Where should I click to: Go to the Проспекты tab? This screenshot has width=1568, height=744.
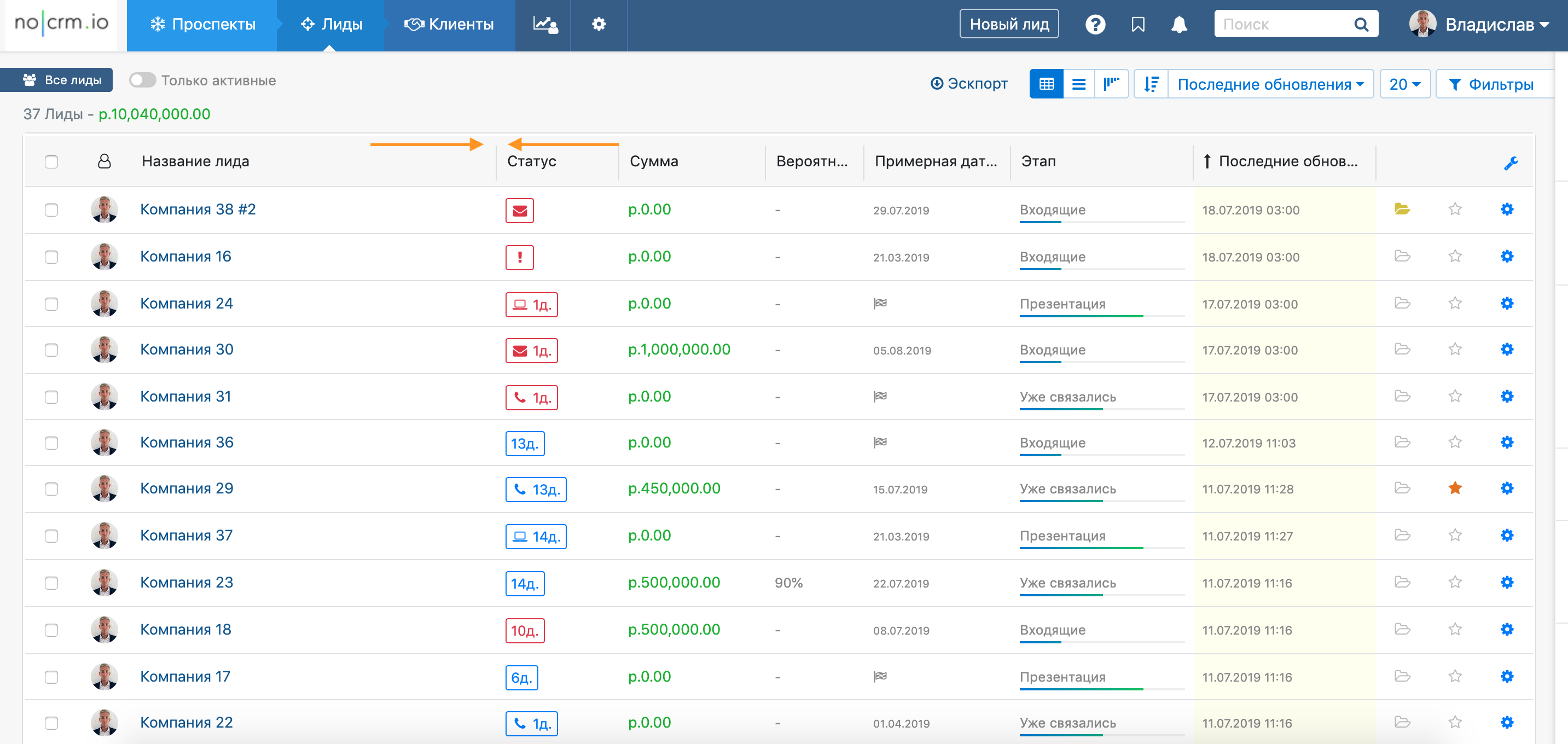click(202, 25)
